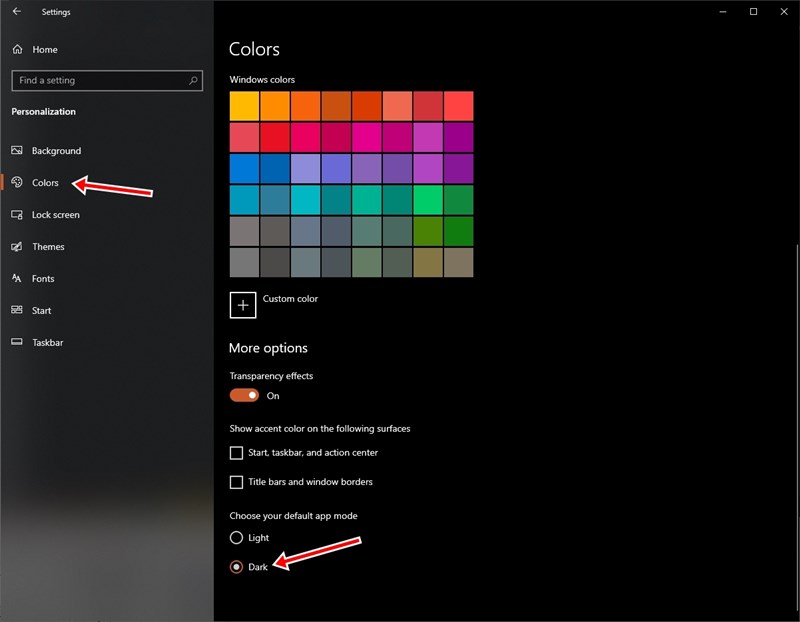
Task: Choose the olive swatch in last row
Action: 428,262
